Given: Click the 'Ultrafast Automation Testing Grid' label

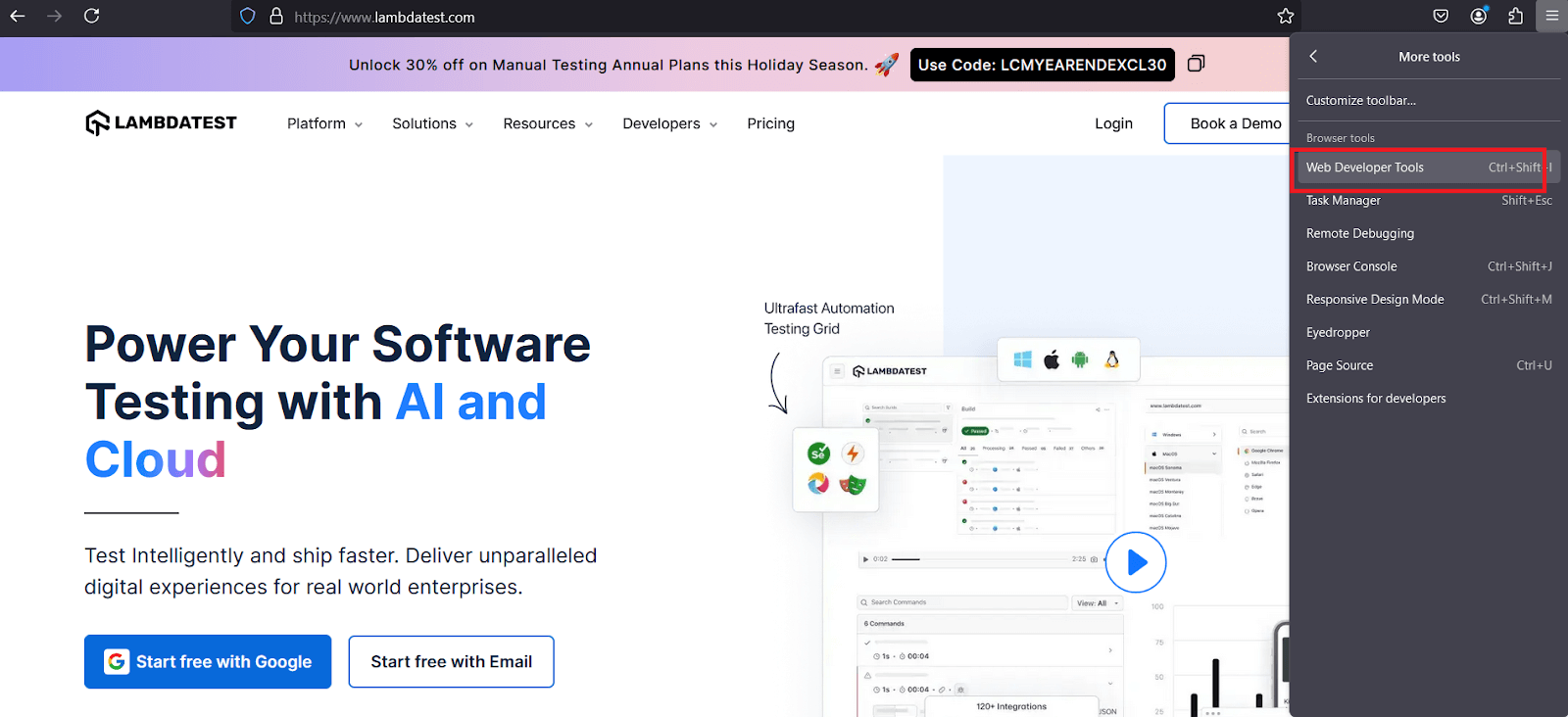Looking at the screenshot, I should point(829,318).
